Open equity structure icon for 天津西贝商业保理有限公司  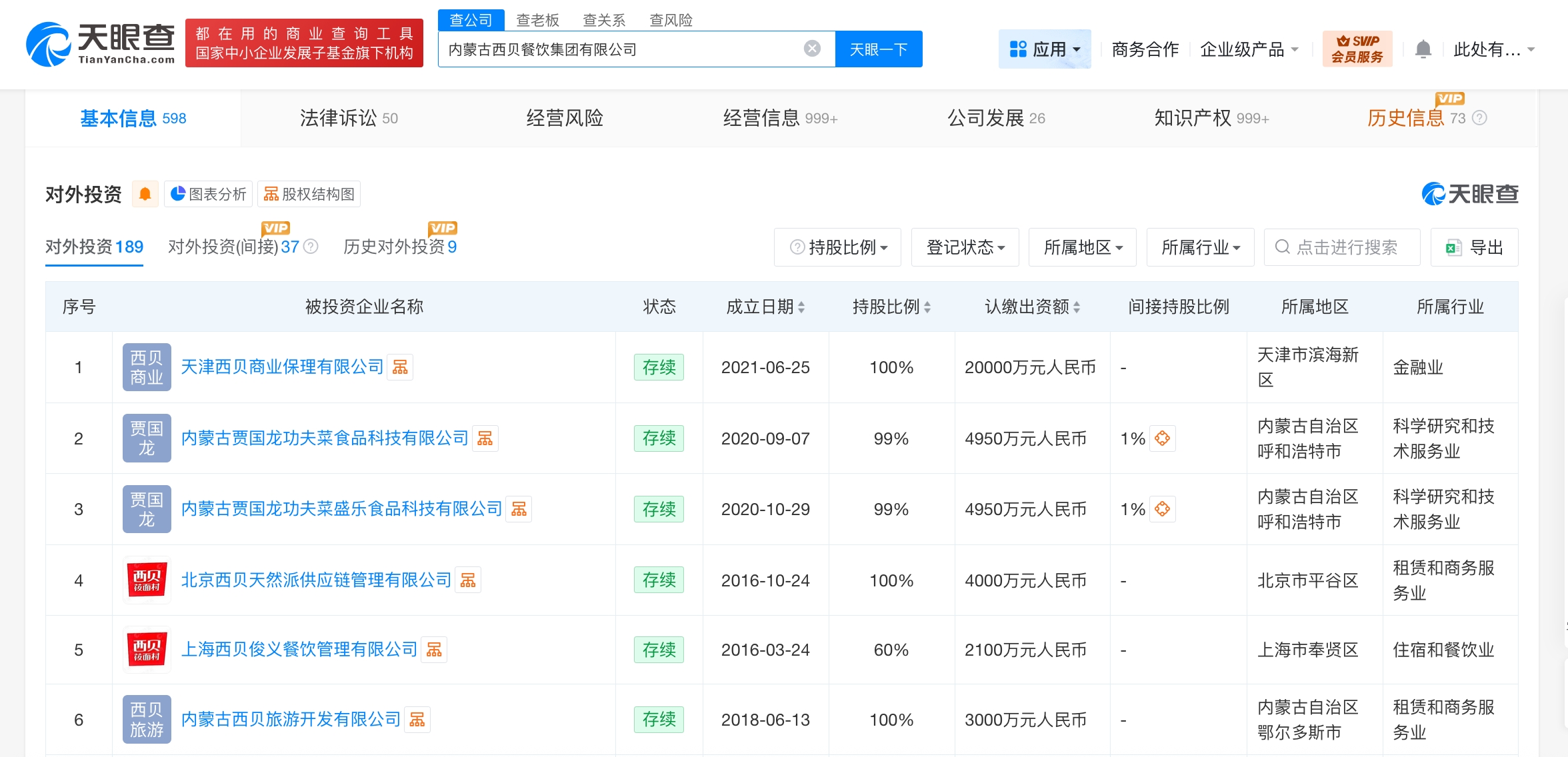[400, 367]
